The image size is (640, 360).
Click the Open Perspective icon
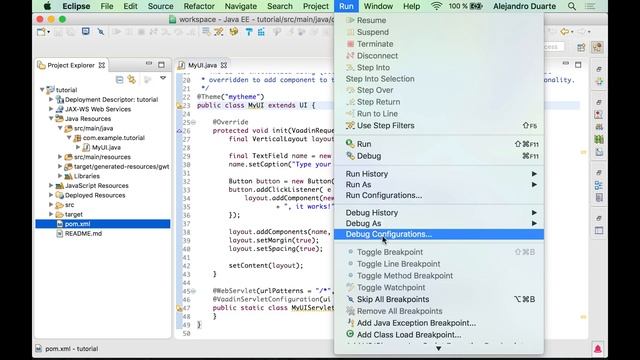[x=581, y=47]
